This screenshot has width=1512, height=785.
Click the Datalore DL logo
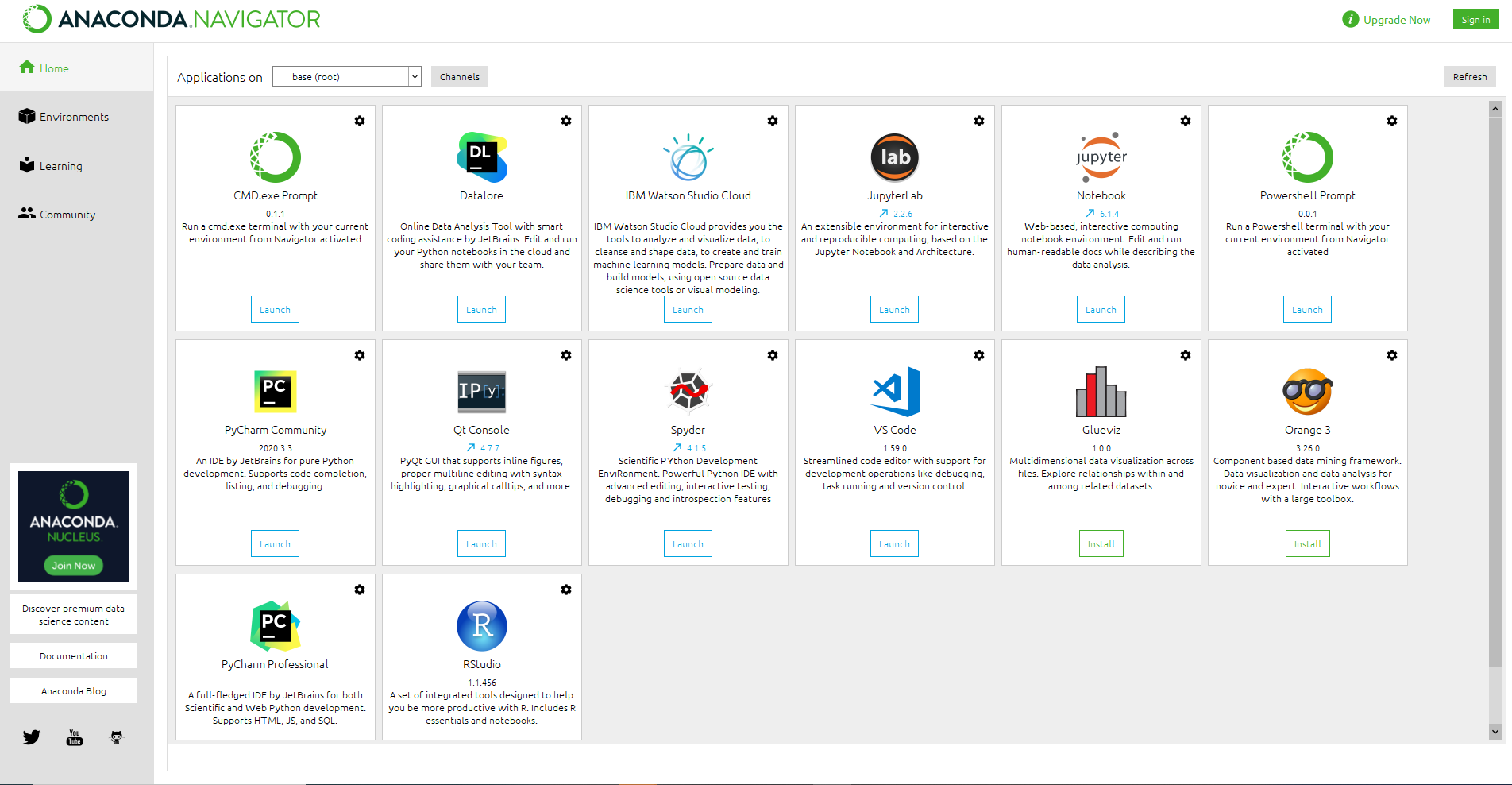click(482, 157)
